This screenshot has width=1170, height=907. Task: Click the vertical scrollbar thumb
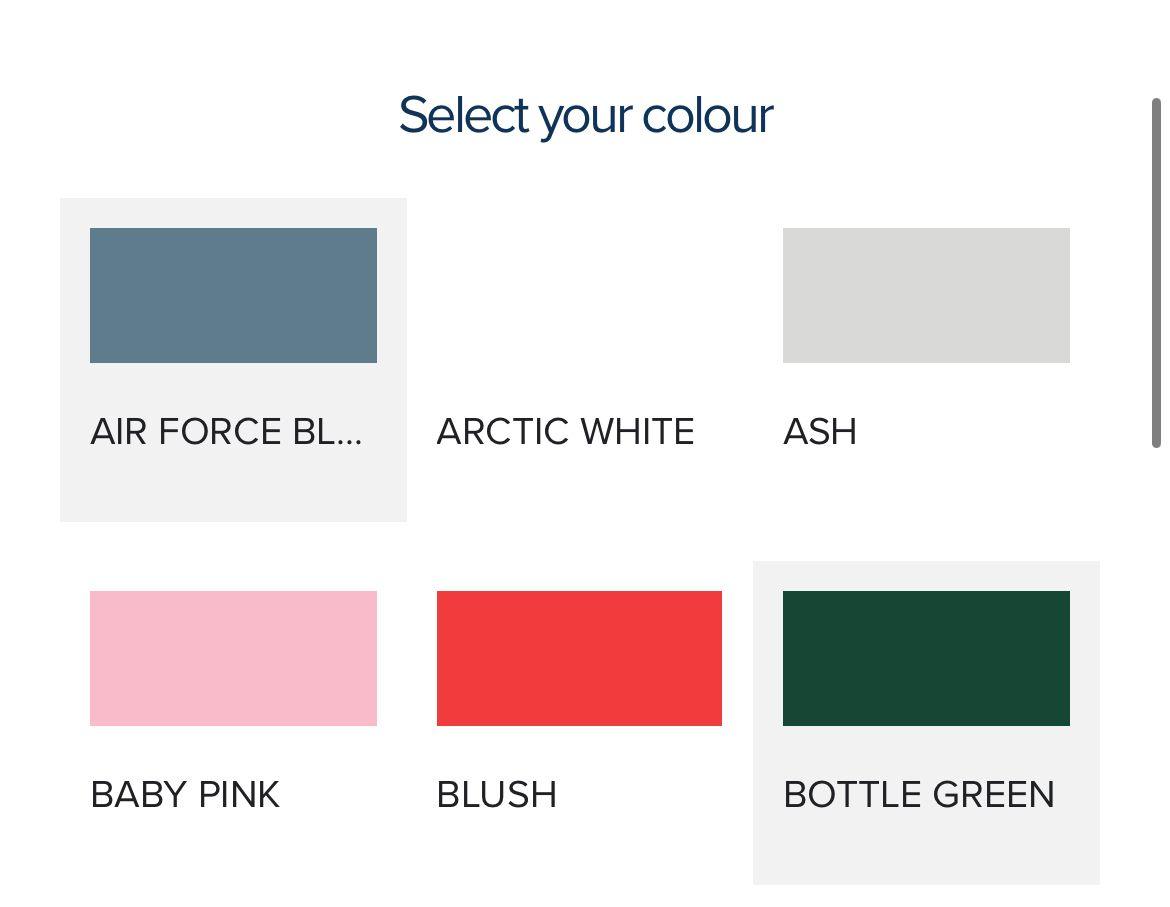point(1156,272)
